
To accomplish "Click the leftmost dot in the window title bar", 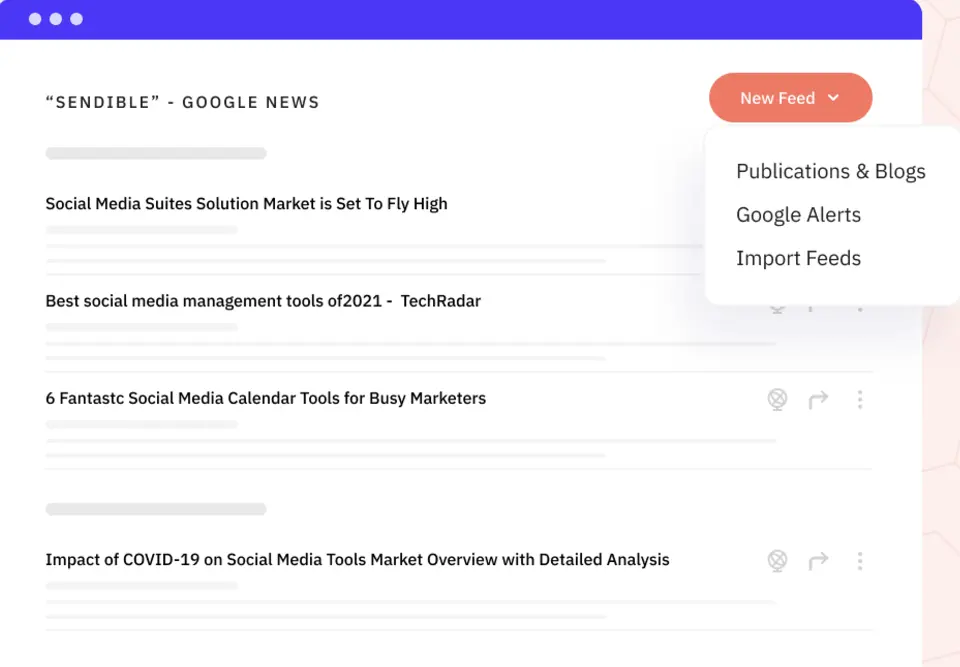I will coord(34,18).
